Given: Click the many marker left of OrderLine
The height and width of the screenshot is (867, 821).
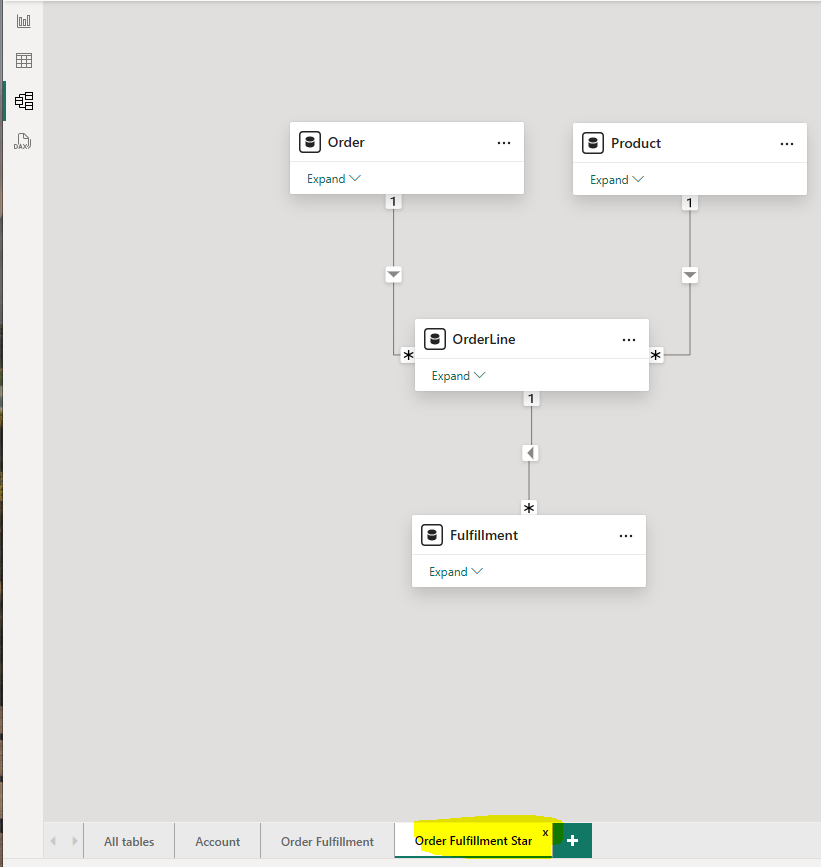Looking at the screenshot, I should (408, 356).
